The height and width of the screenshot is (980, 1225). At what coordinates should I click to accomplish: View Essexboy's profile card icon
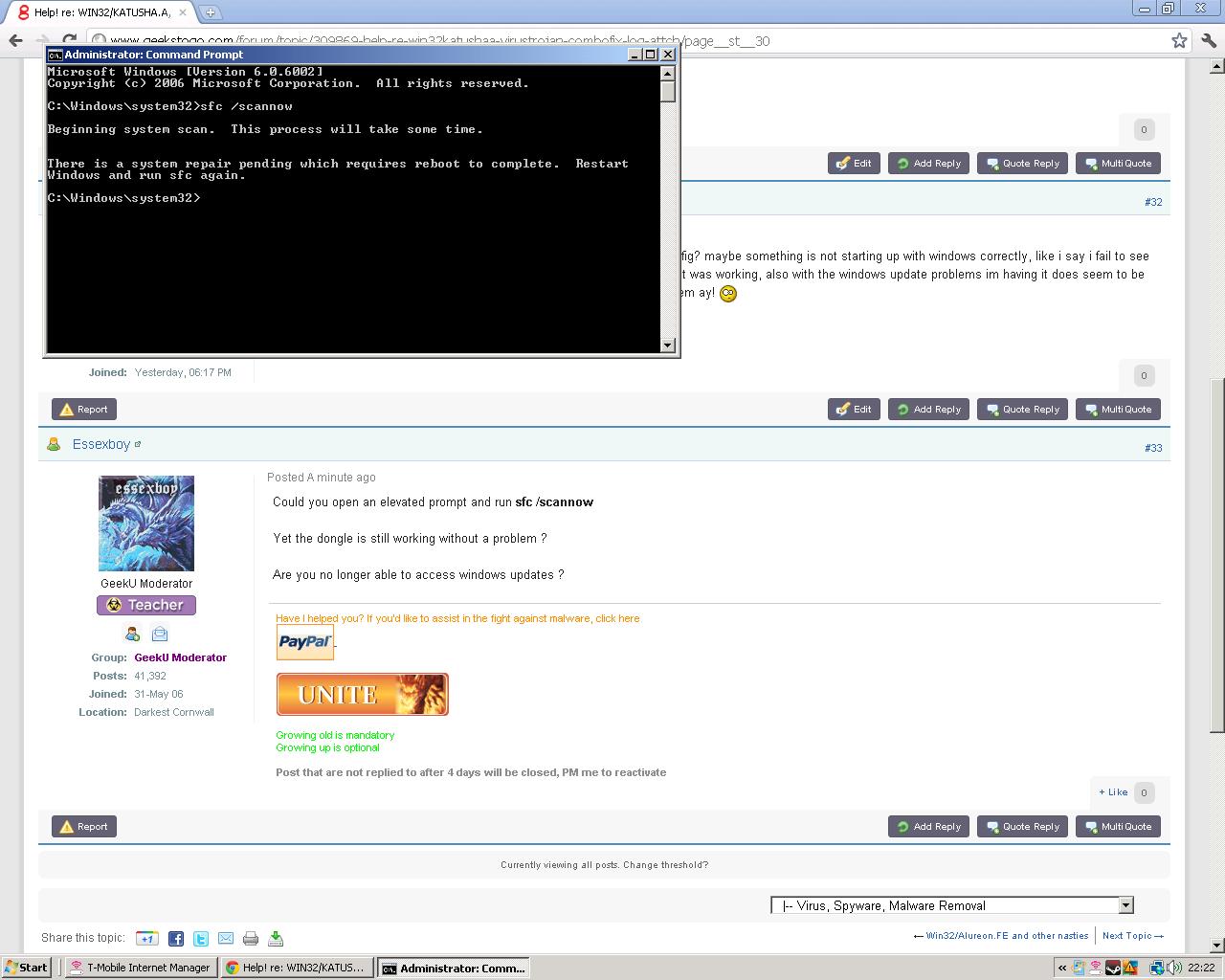(x=132, y=634)
